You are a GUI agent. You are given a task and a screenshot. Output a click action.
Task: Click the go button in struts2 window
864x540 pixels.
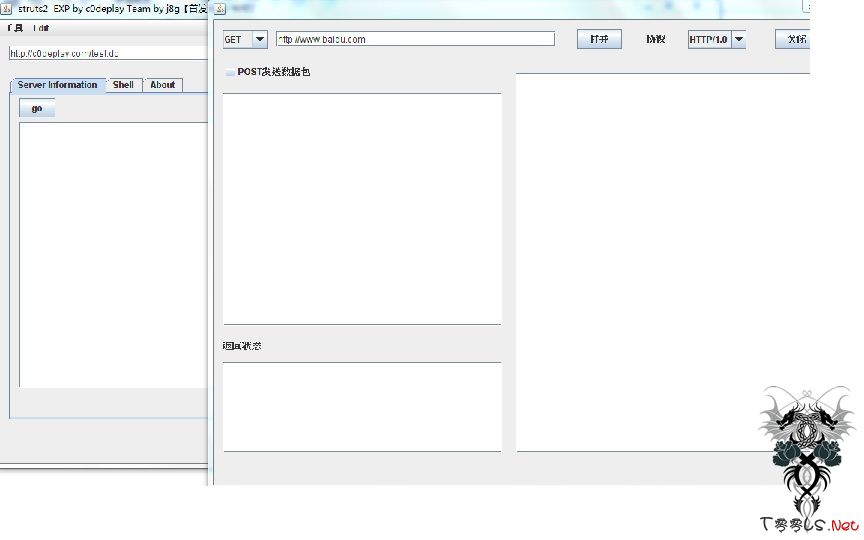pyautogui.click(x=37, y=108)
